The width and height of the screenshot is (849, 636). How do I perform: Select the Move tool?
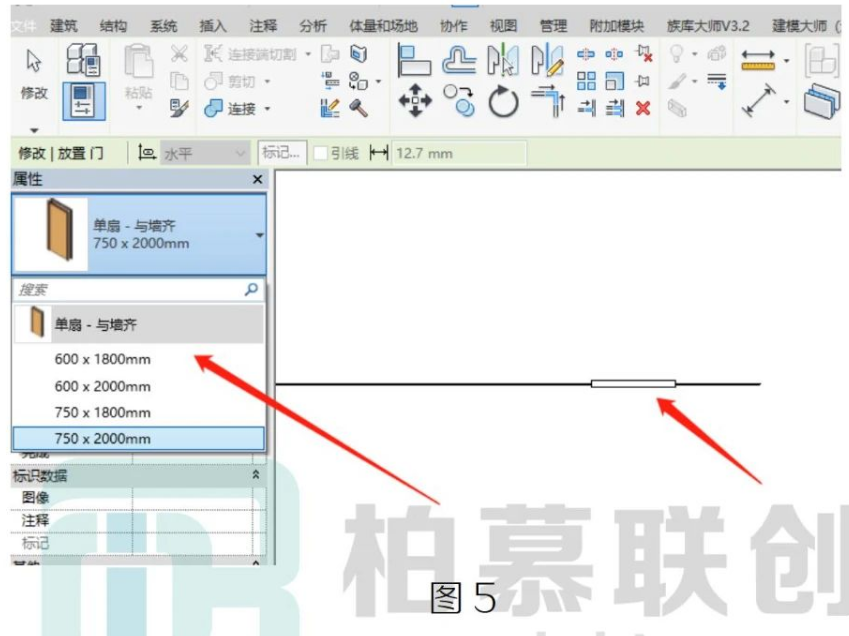pyautogui.click(x=415, y=101)
